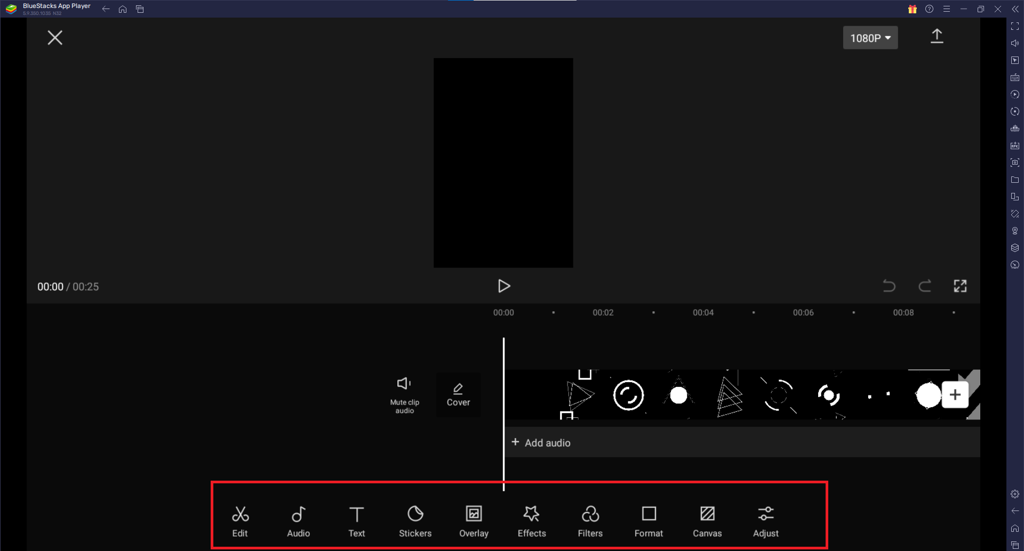Viewport: 1024px width, 551px height.
Task: Expand the 1080P resolution dropdown
Action: coord(870,38)
